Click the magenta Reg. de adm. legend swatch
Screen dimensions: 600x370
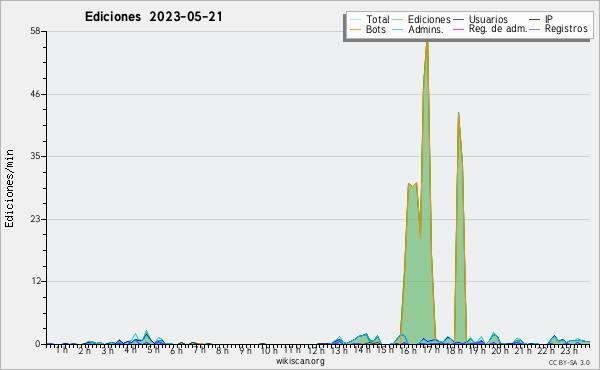pyautogui.click(x=458, y=29)
